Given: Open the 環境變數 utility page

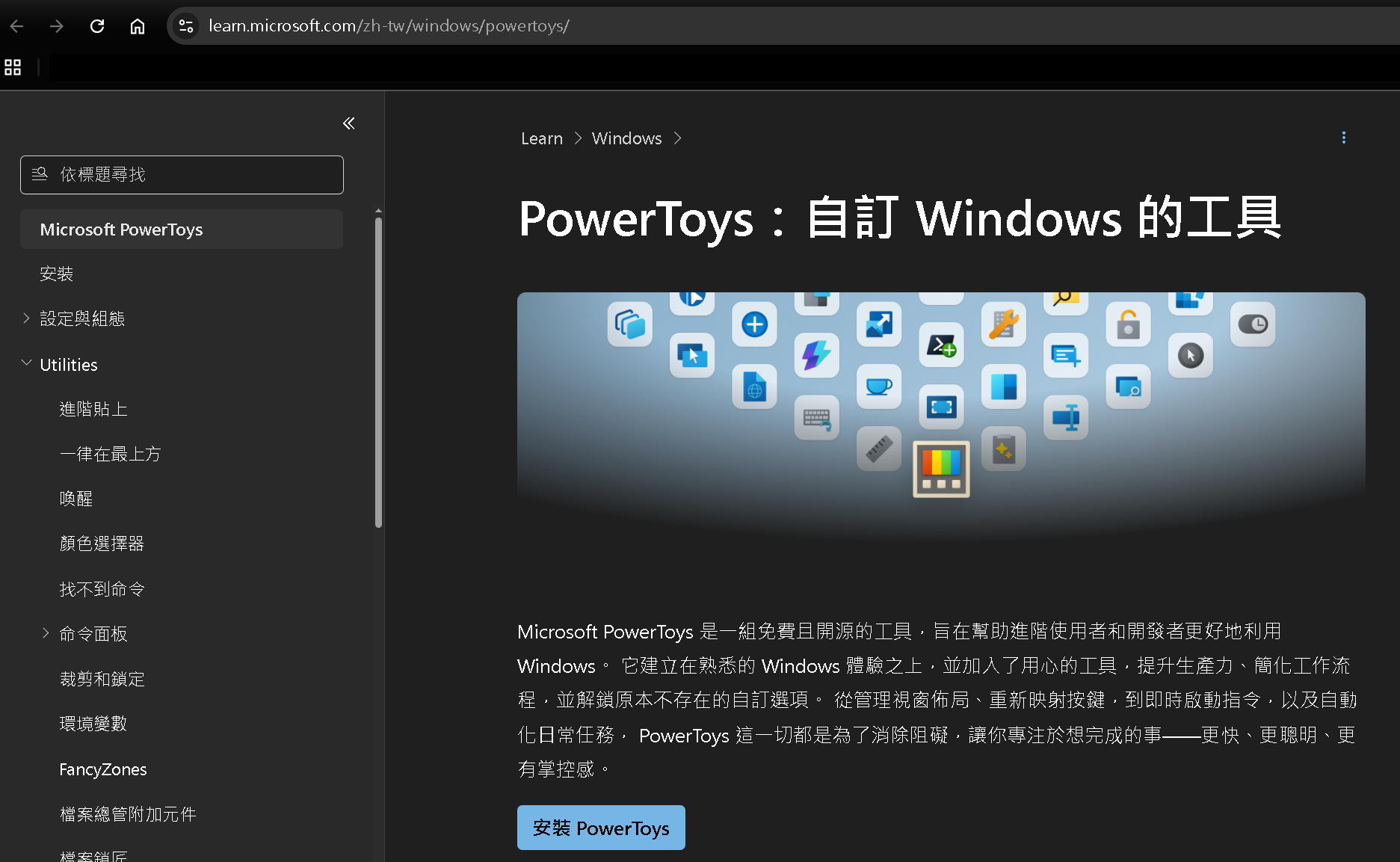Looking at the screenshot, I should coord(93,724).
